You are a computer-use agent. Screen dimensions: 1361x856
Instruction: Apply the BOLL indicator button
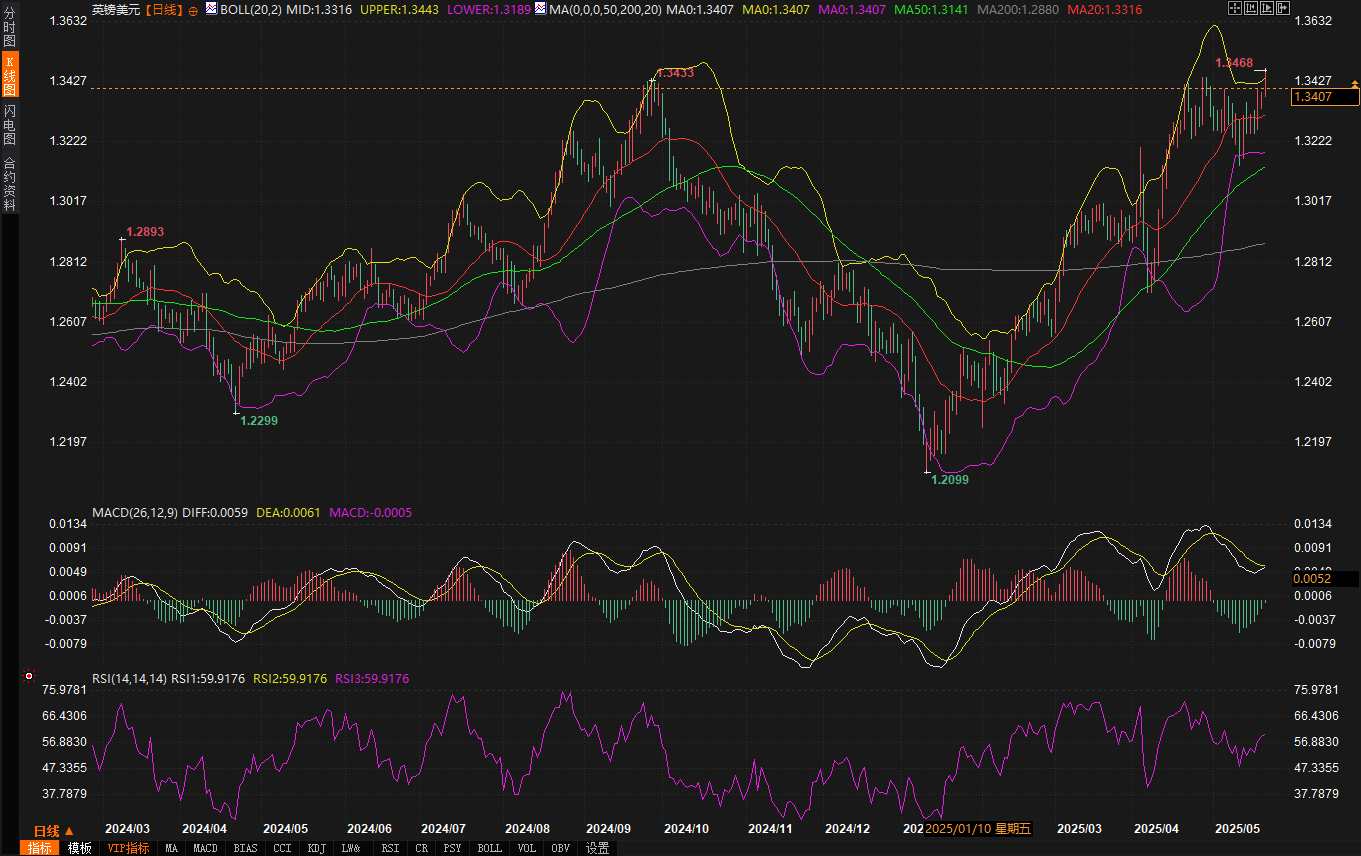coord(489,848)
